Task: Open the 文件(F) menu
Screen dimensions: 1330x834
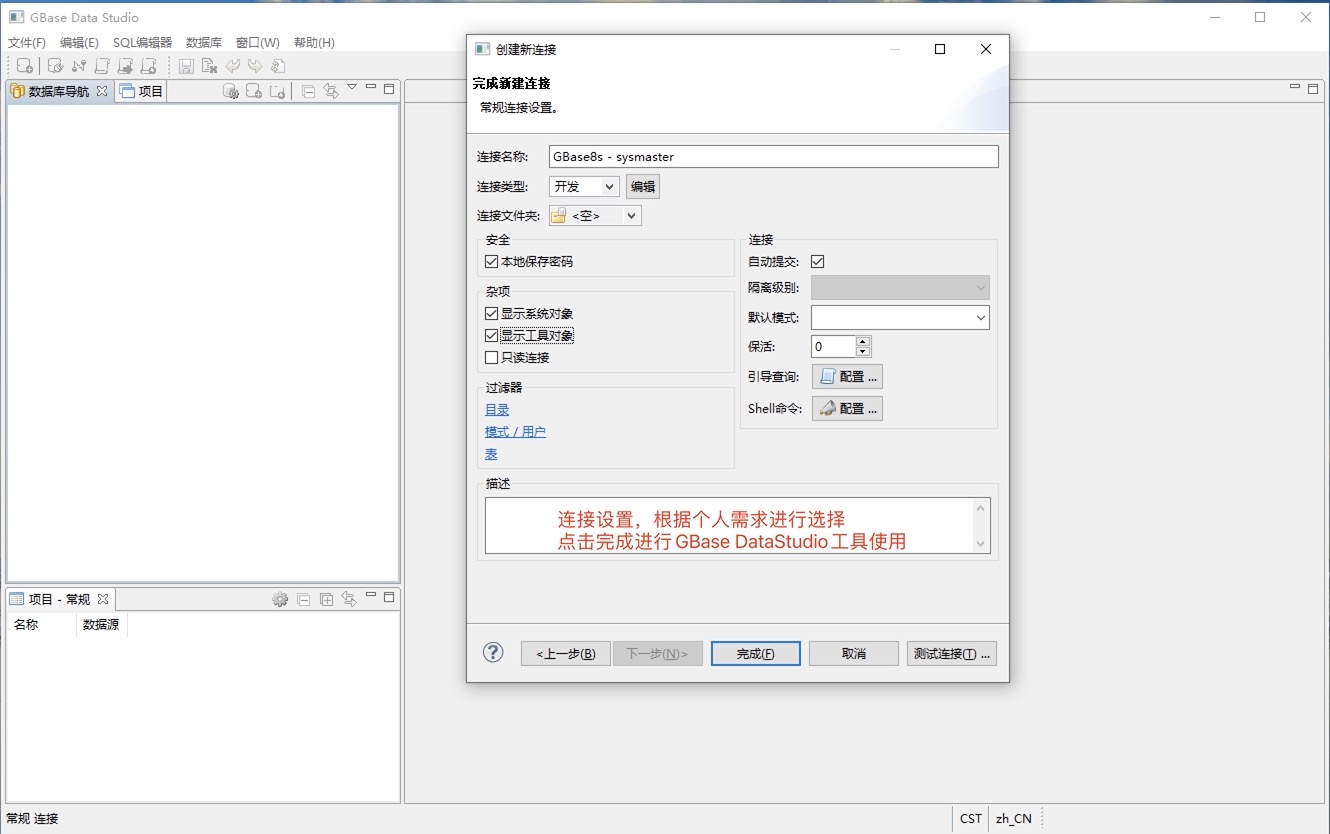Action: coord(27,43)
